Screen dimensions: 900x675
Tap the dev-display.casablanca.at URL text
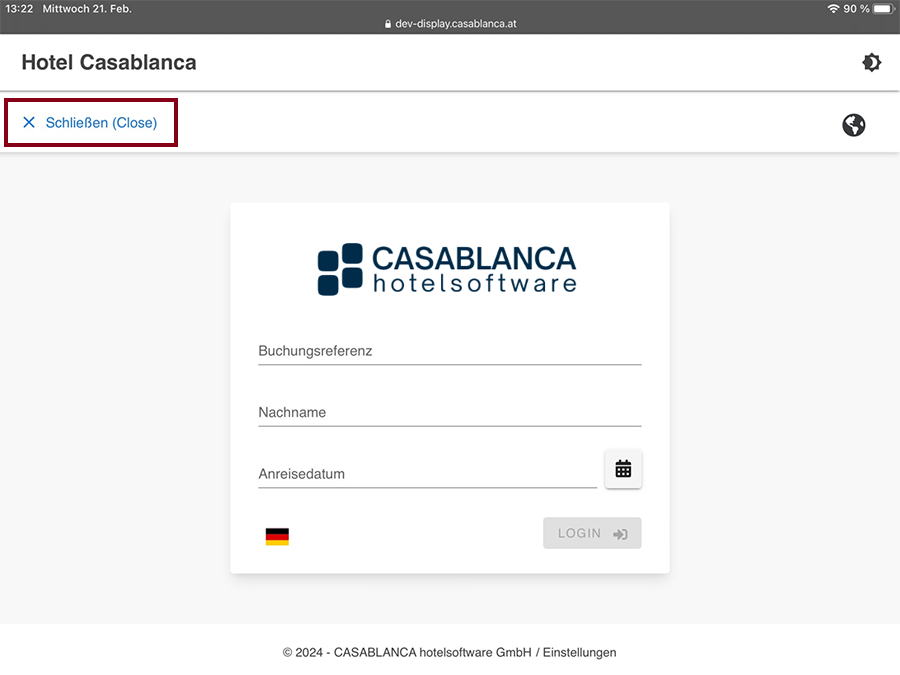456,24
